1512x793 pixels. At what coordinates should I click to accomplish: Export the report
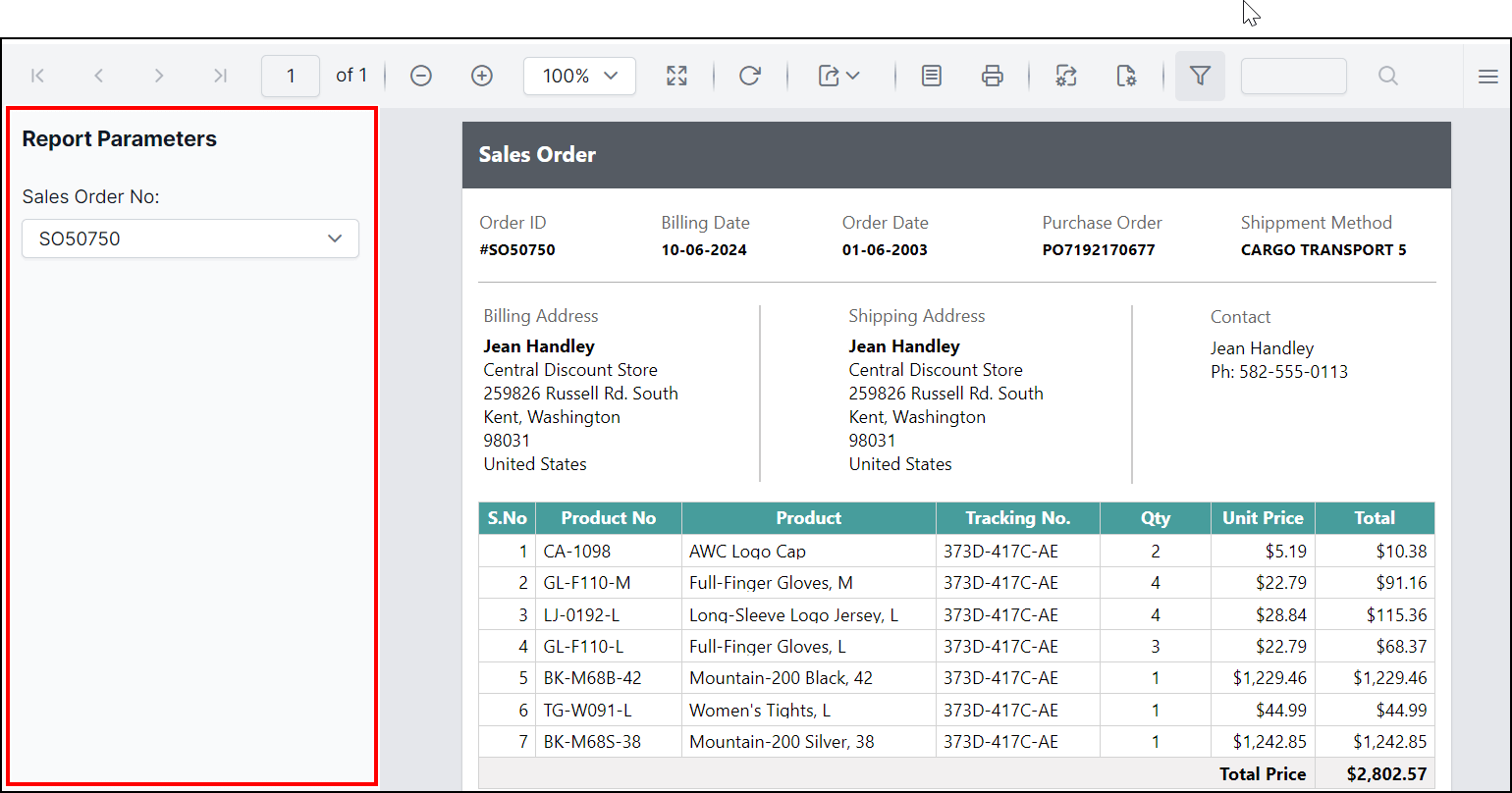[830, 76]
